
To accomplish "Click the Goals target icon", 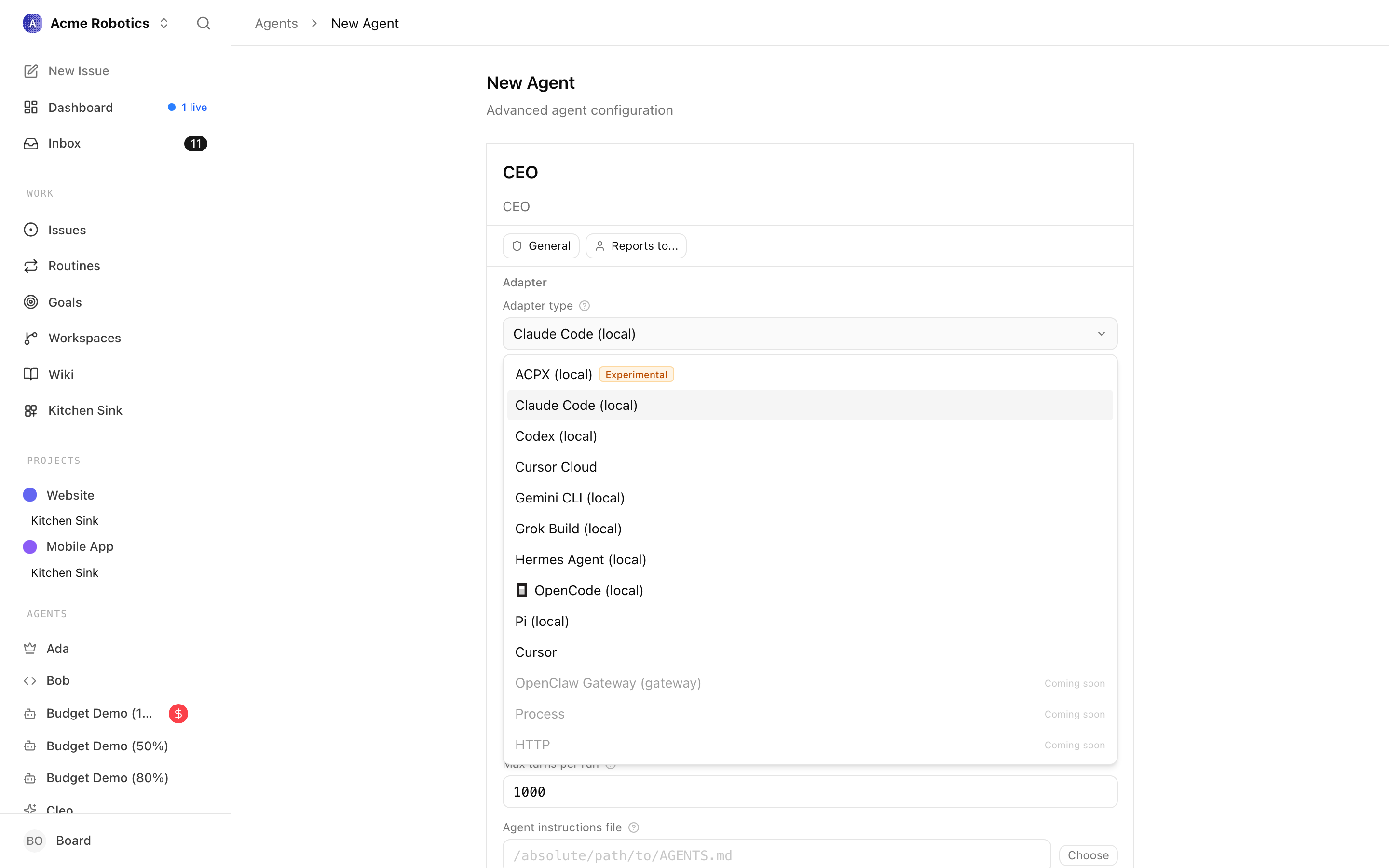I will click(x=31, y=302).
